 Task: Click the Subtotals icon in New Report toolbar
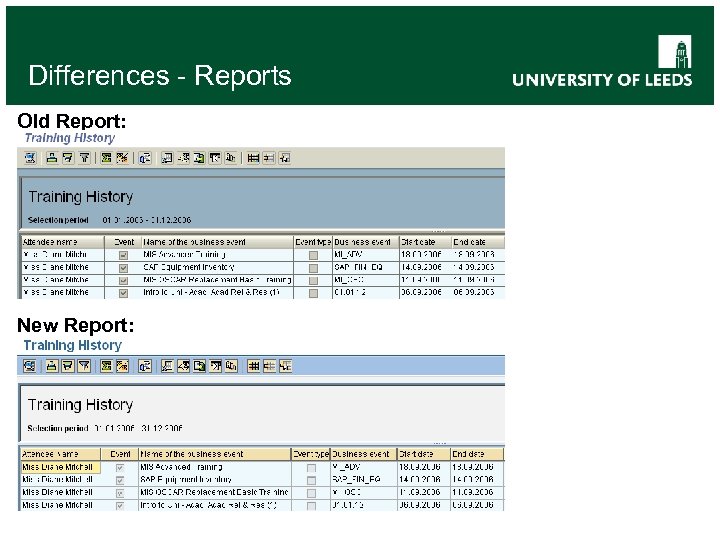coord(123,366)
